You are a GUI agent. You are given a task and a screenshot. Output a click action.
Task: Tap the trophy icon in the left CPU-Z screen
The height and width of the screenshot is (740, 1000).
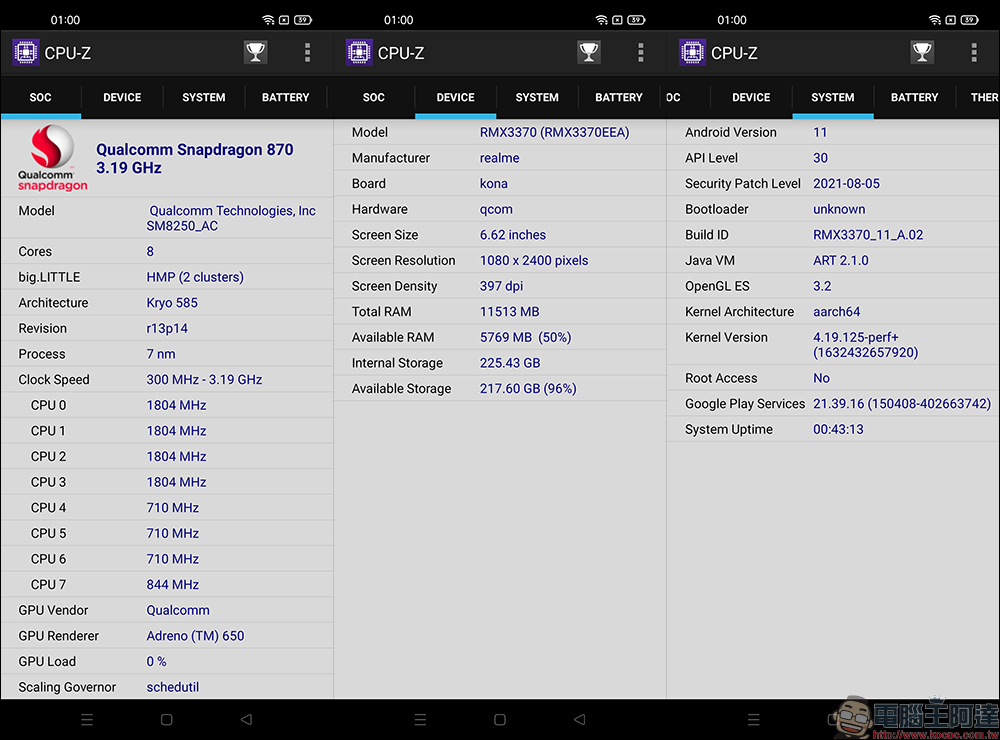point(256,52)
